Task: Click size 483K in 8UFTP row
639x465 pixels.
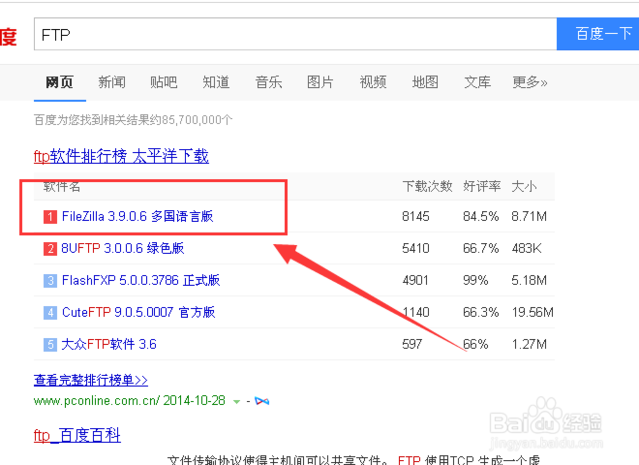Action: 527,248
